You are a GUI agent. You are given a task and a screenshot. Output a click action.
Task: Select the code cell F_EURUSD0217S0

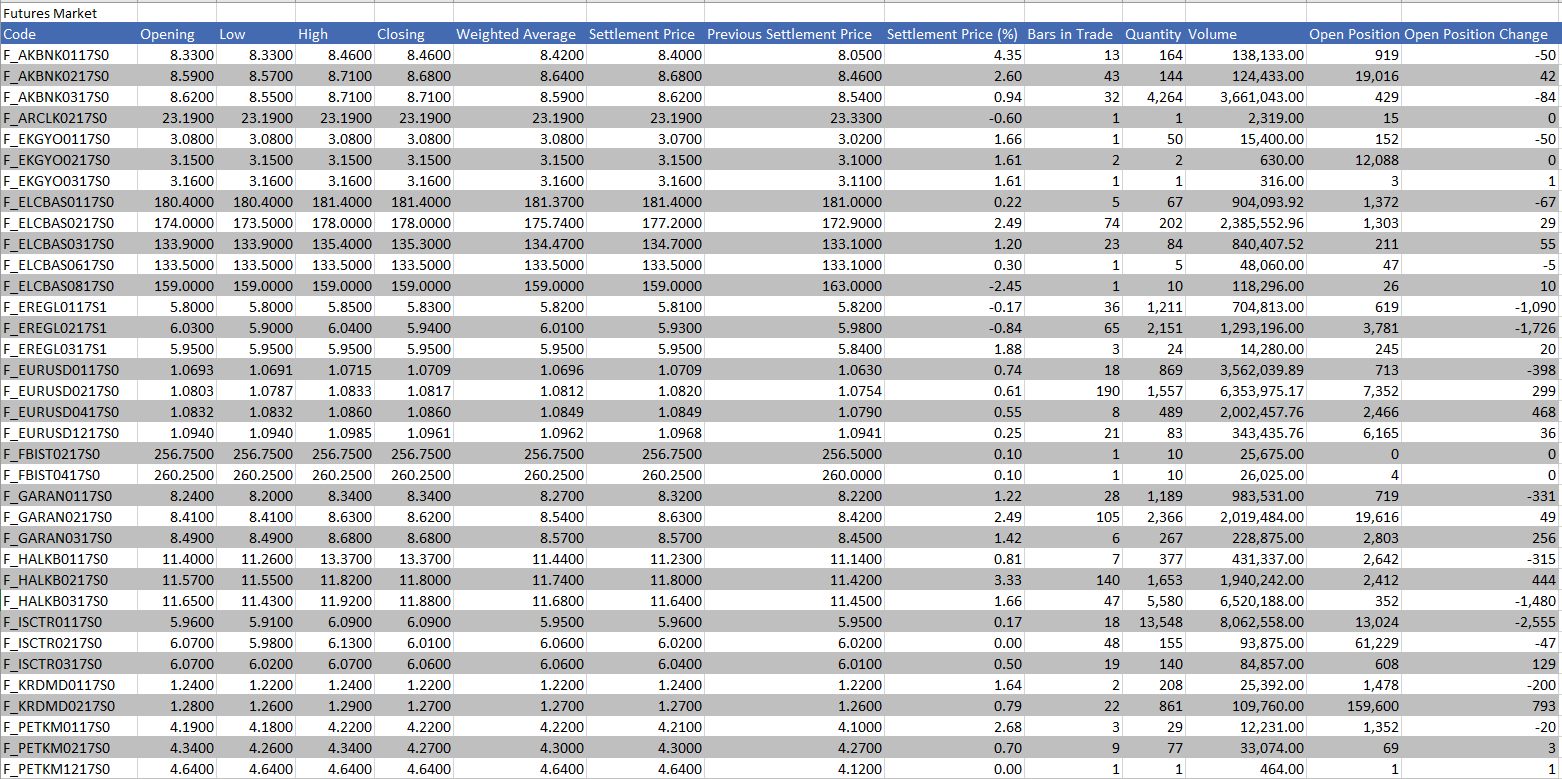pos(68,391)
